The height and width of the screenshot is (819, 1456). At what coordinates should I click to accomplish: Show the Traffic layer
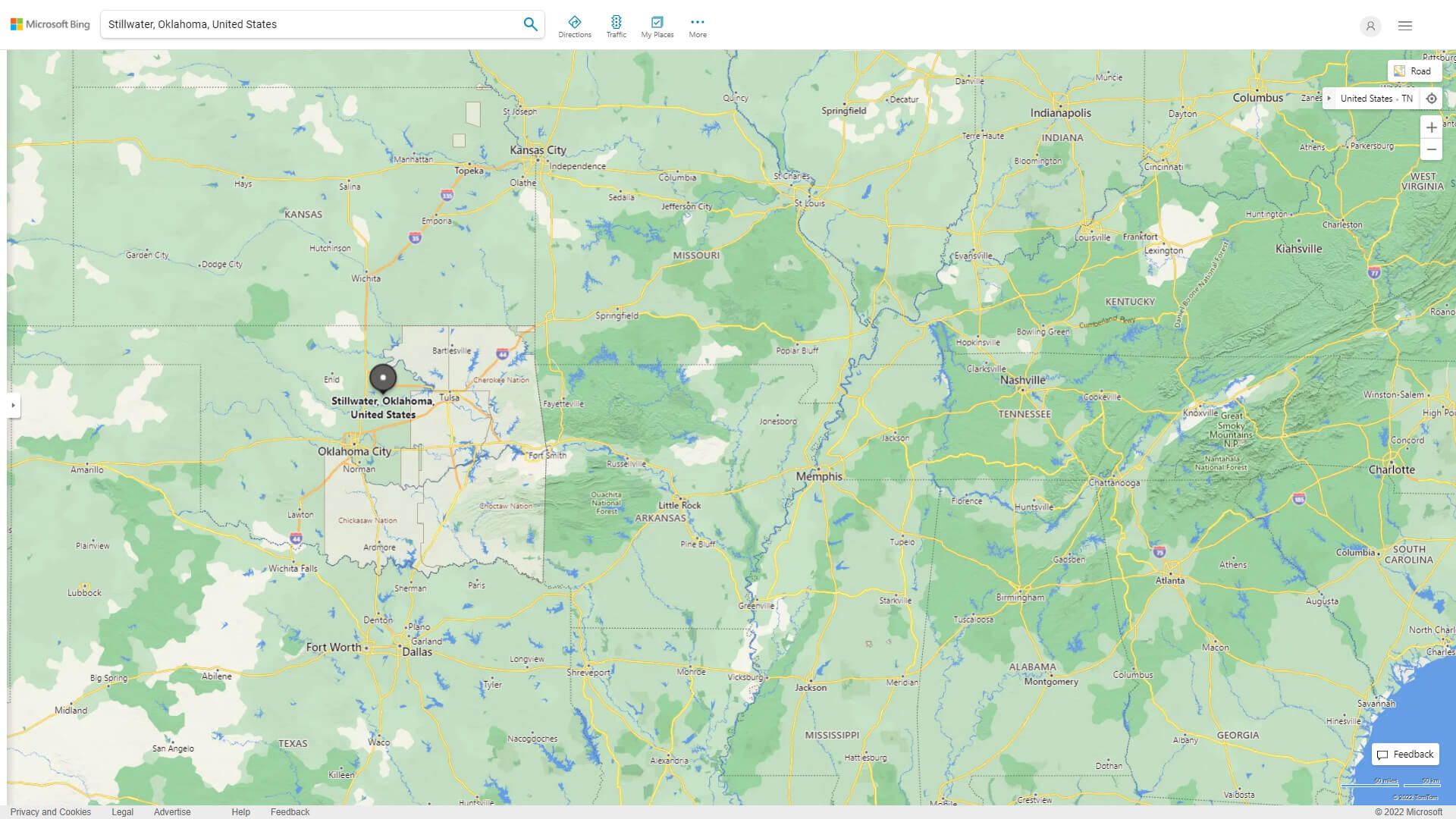tap(617, 26)
